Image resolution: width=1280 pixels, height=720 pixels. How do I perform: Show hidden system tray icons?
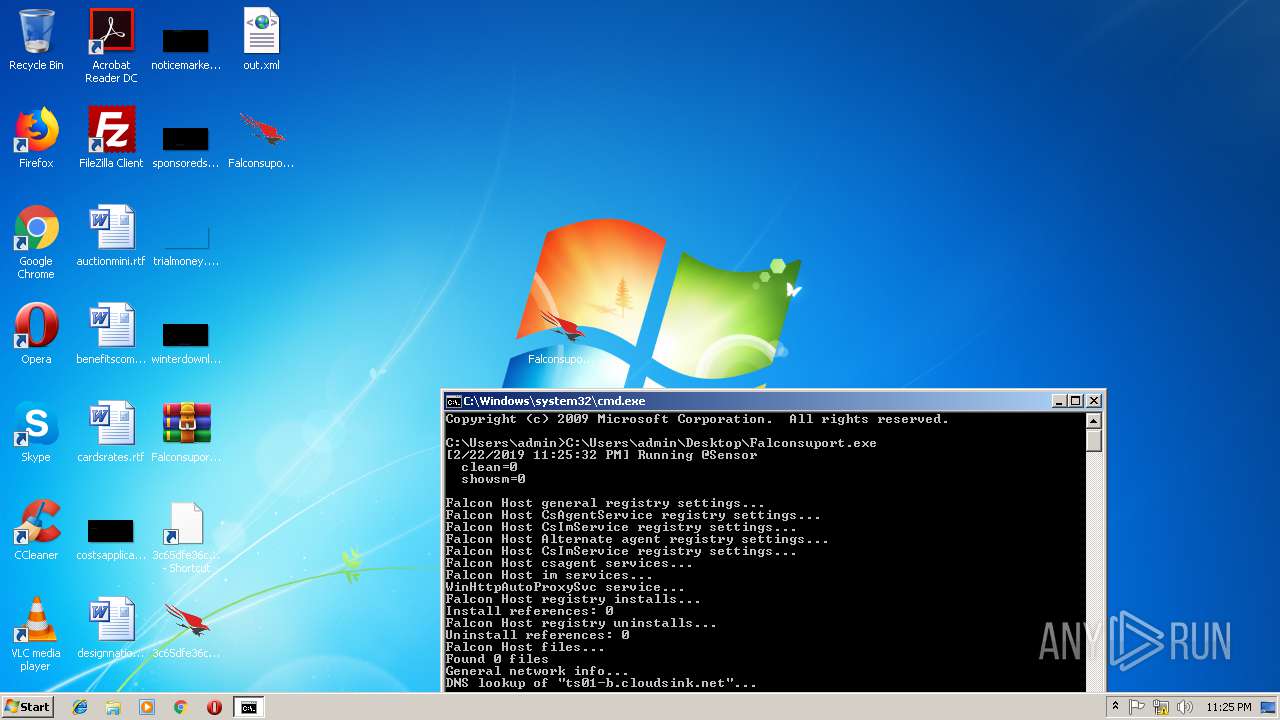pos(1115,707)
